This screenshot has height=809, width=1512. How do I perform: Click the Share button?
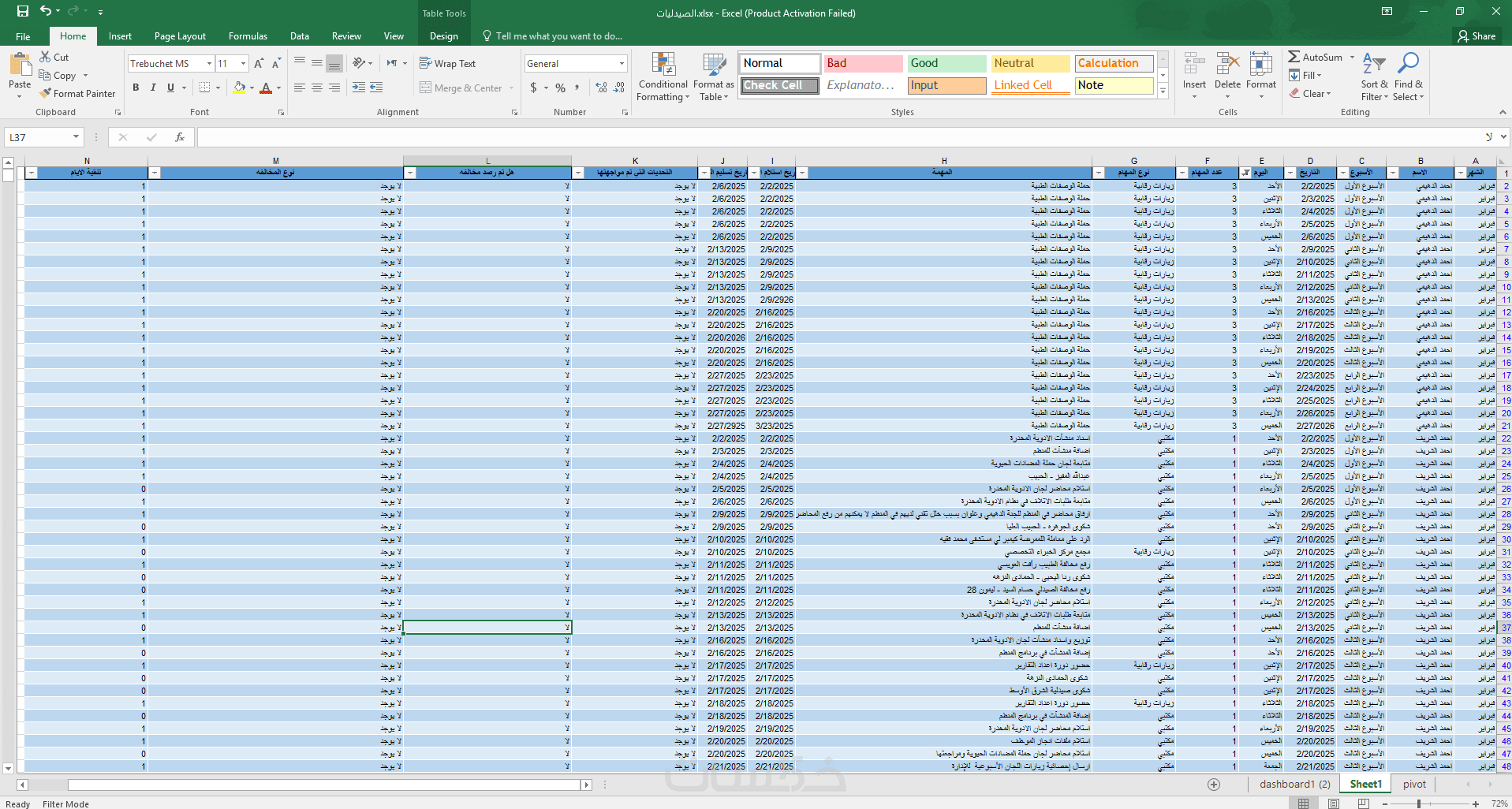pyautogui.click(x=1477, y=36)
